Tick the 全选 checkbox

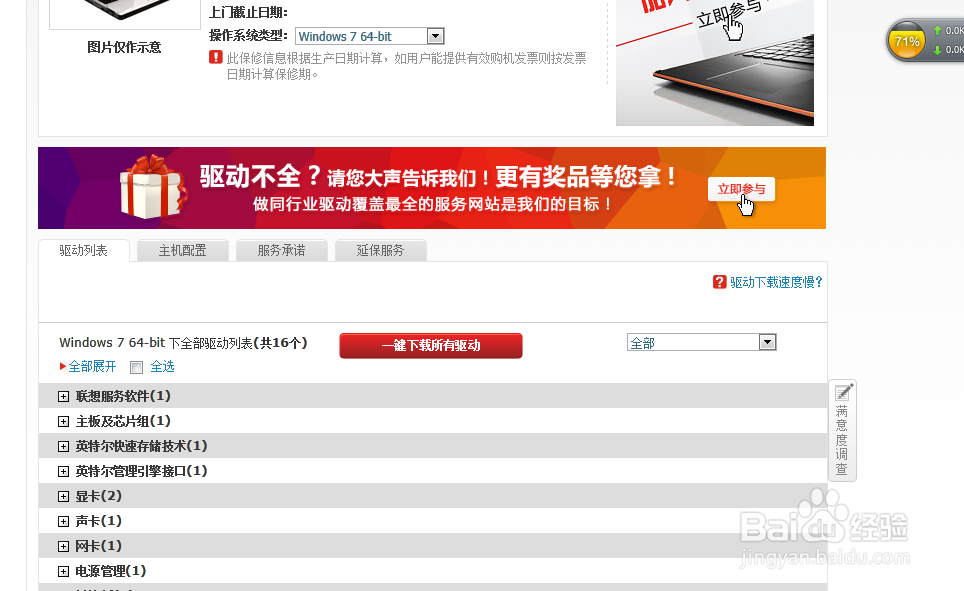pyautogui.click(x=136, y=368)
